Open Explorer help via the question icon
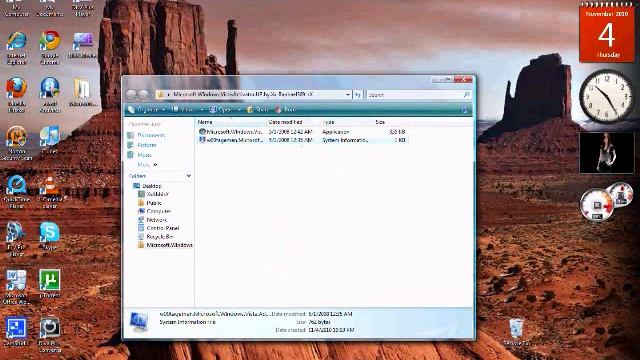640x360 pixels. tap(464, 109)
